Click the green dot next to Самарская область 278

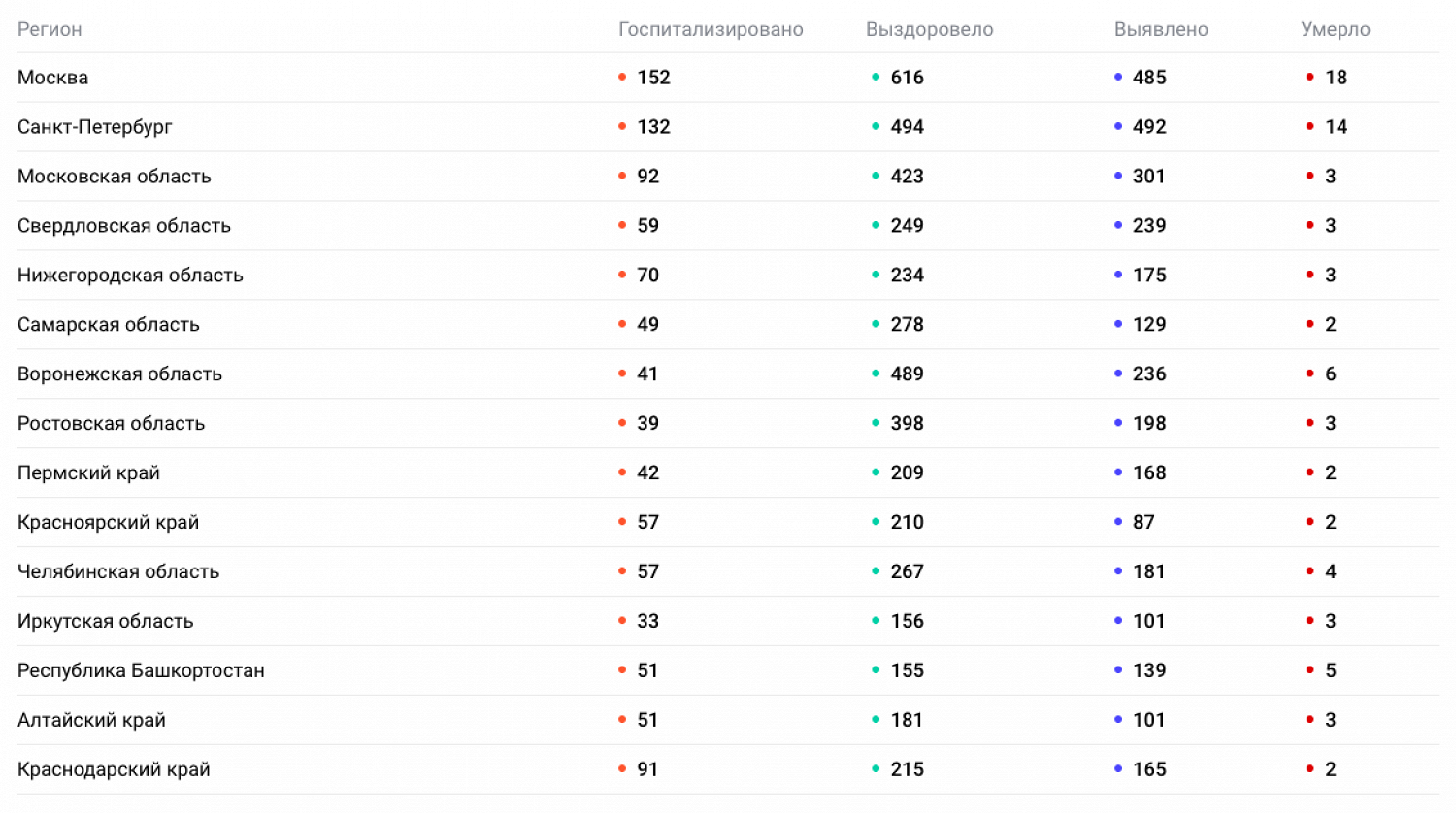pyautogui.click(x=876, y=324)
